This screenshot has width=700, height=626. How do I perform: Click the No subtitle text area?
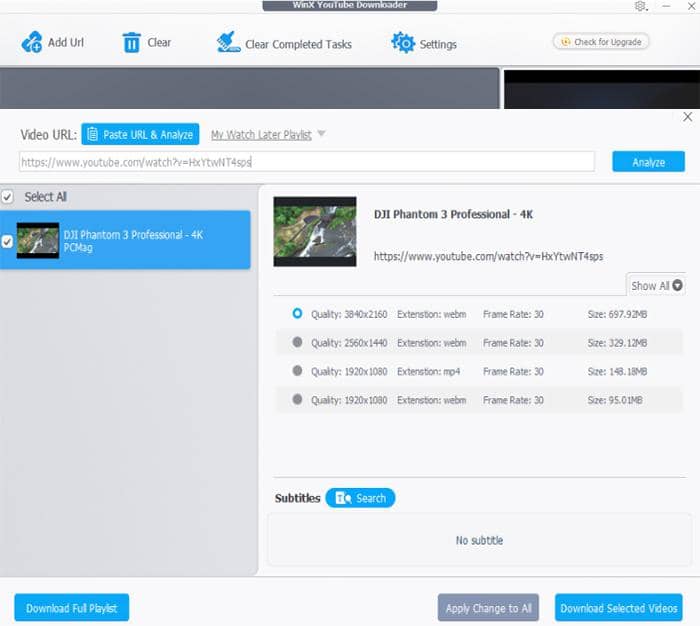point(479,540)
